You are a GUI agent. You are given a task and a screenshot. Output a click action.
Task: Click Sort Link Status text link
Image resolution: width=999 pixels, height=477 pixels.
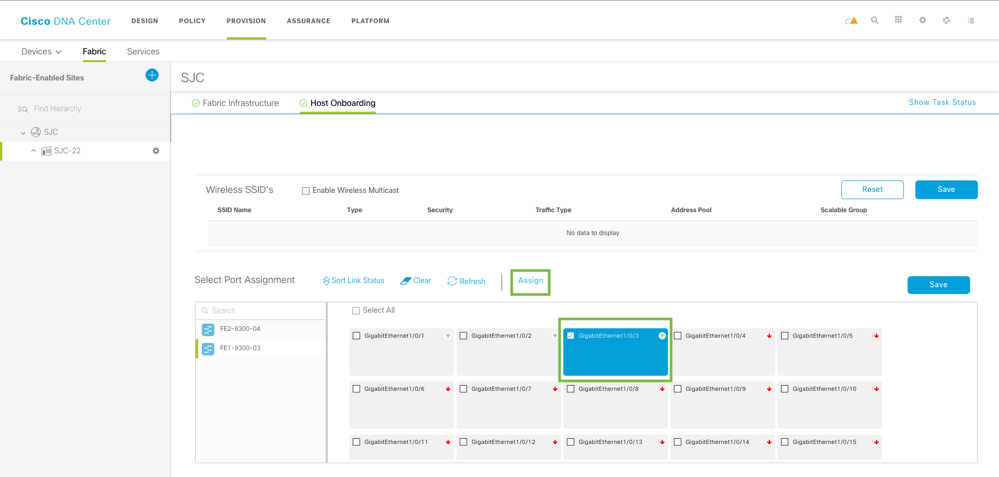357,281
